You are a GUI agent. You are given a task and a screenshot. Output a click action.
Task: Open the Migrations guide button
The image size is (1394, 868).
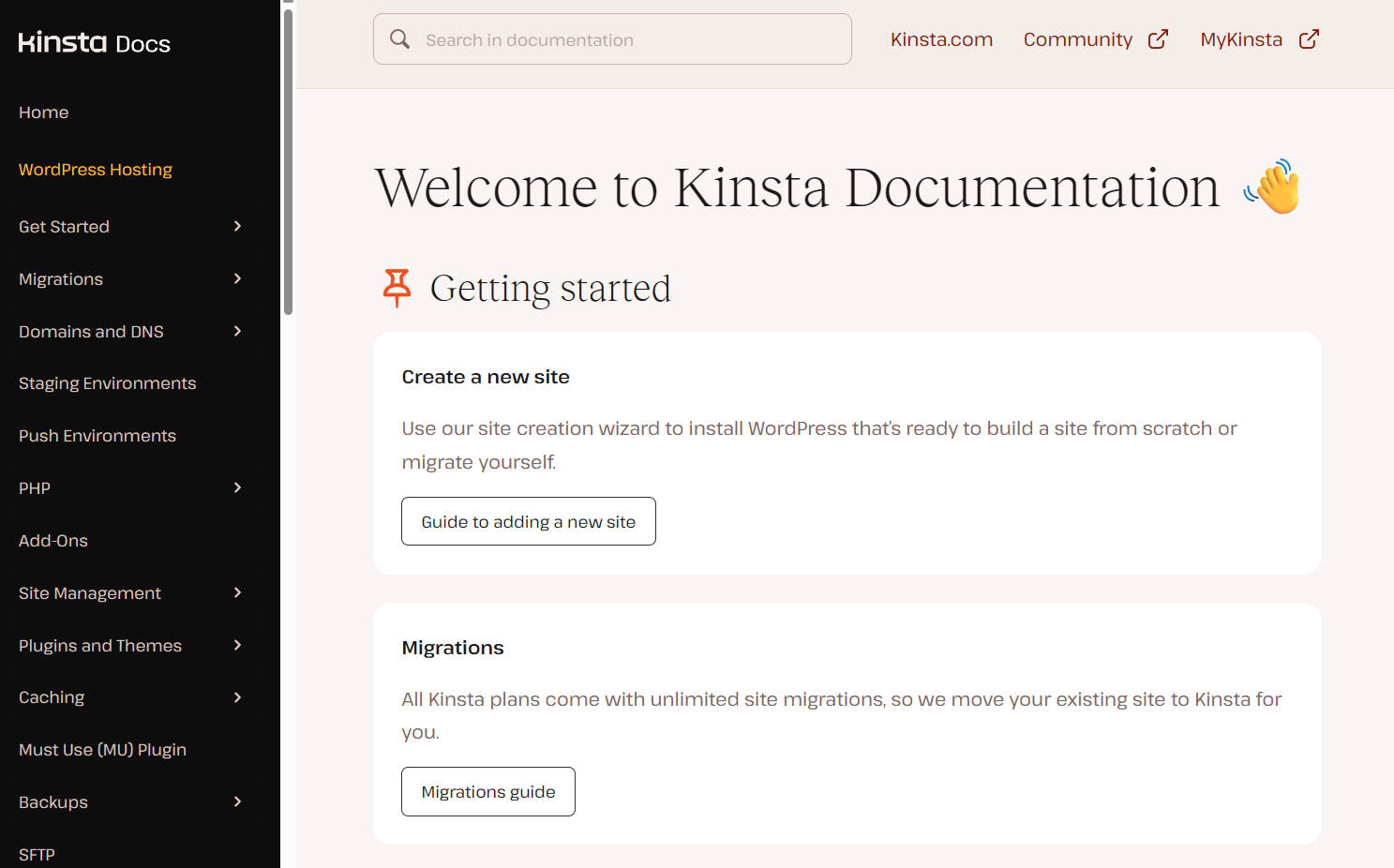(488, 792)
